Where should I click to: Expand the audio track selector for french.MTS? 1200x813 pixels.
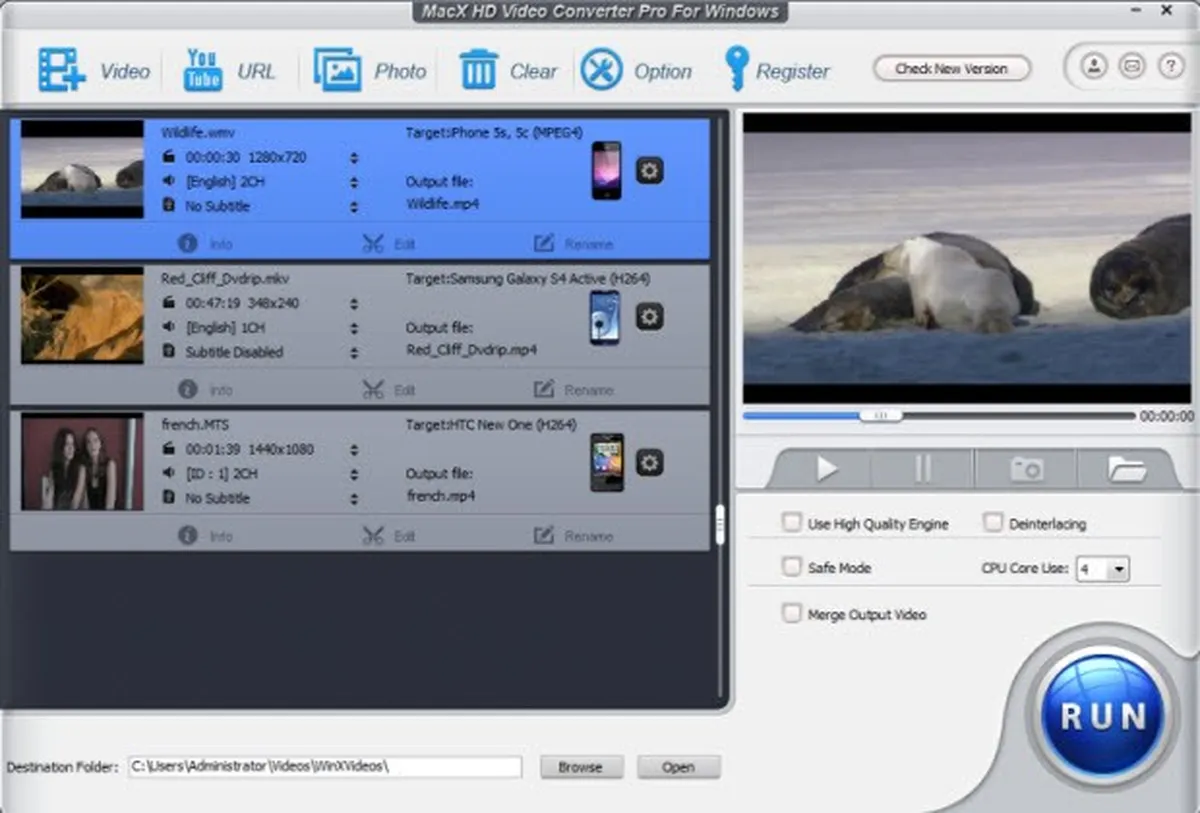tap(354, 474)
